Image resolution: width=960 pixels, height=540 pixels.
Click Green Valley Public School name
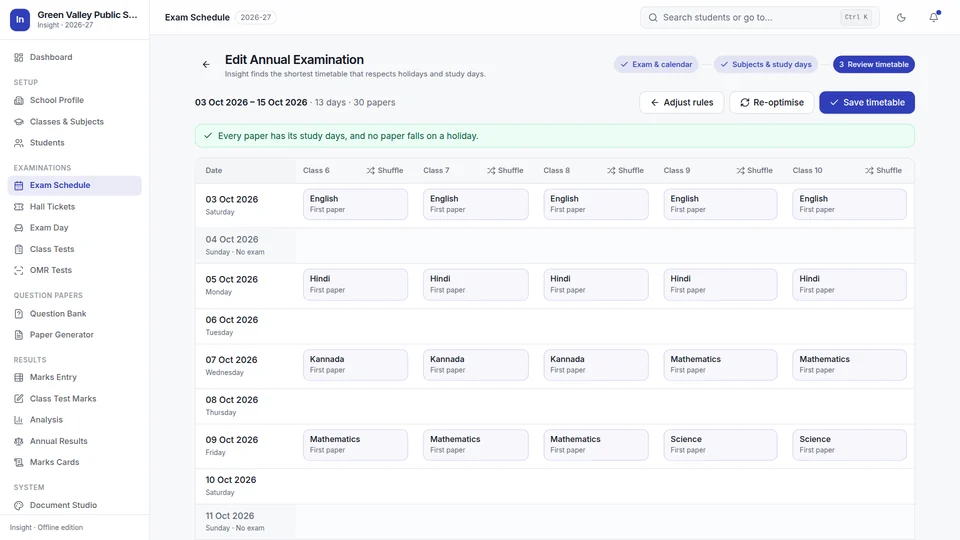(x=88, y=15)
